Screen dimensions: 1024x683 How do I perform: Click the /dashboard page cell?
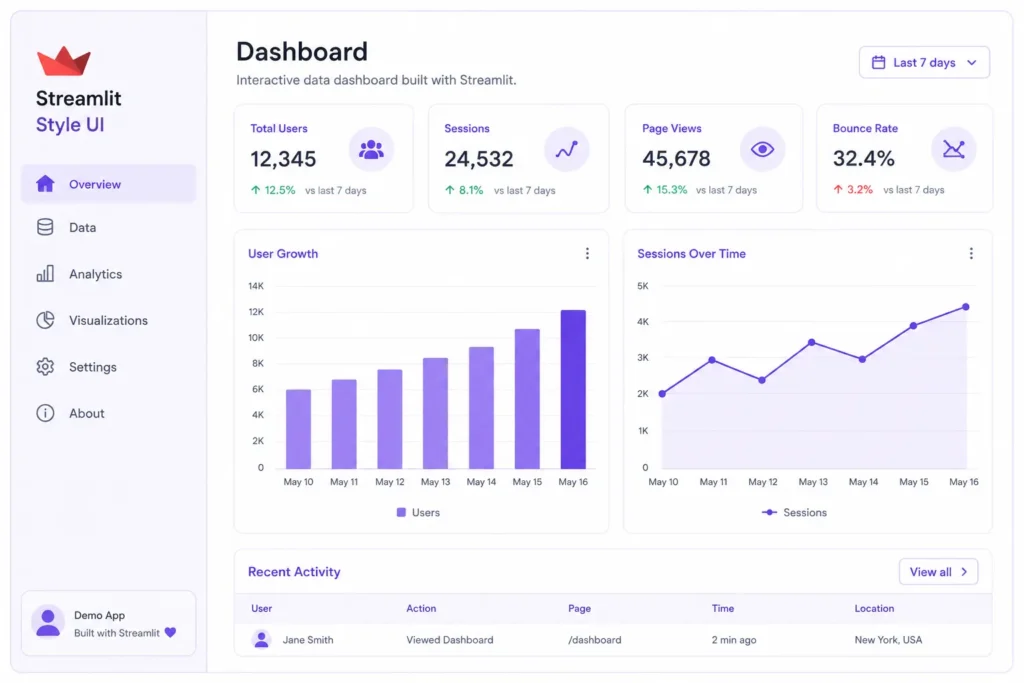point(594,639)
